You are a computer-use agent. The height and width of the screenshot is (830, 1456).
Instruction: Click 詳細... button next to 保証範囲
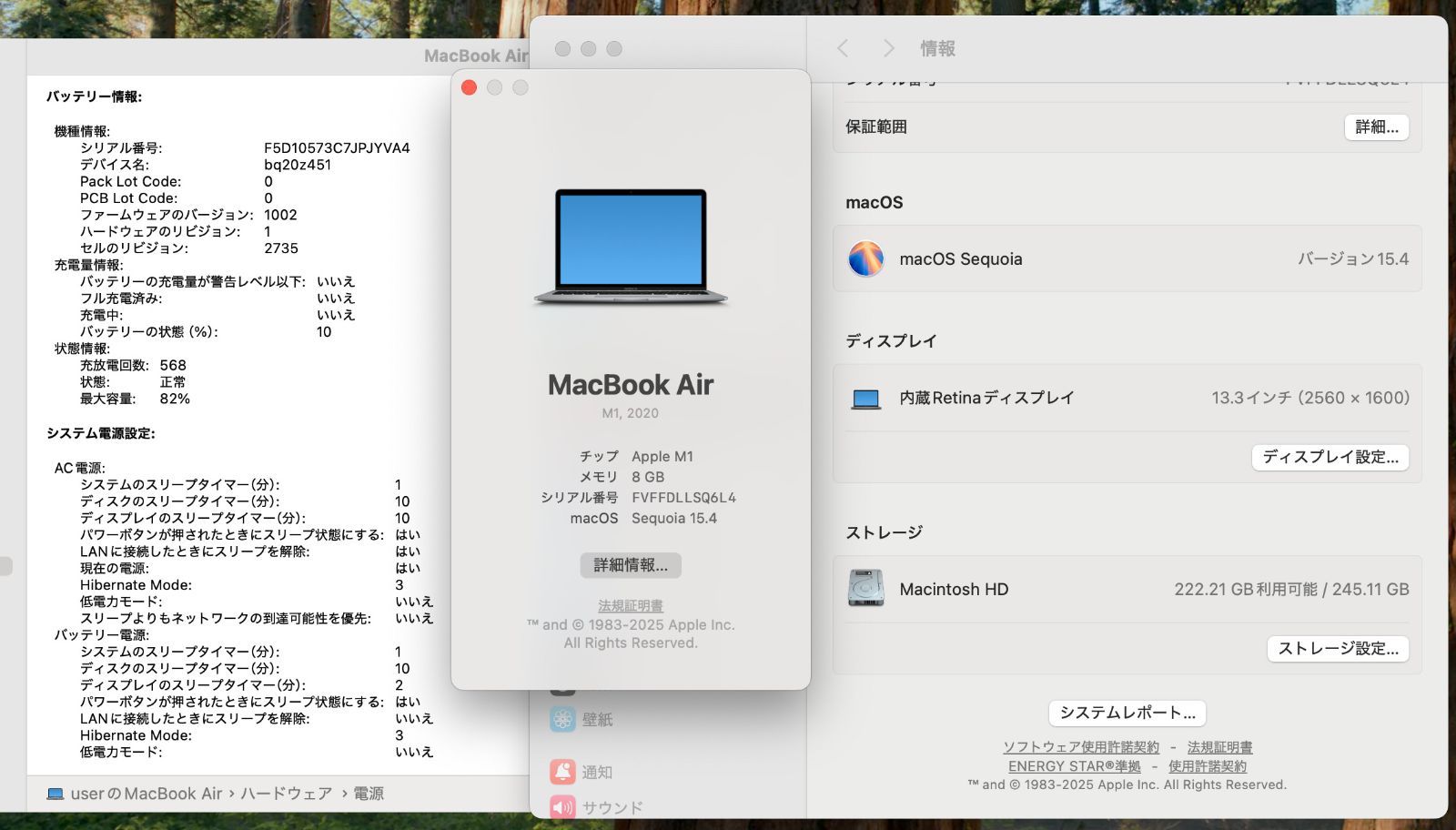point(1377,127)
